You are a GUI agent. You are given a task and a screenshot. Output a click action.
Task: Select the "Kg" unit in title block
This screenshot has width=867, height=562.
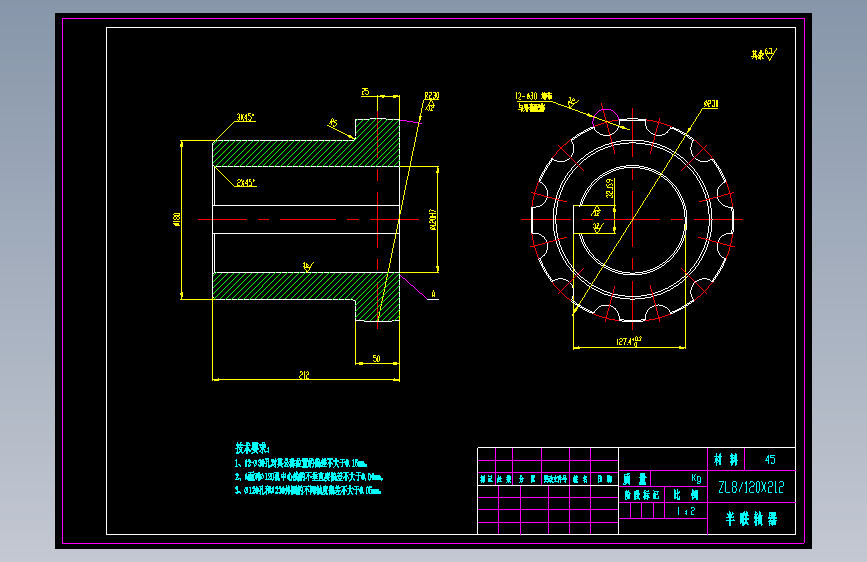point(696,478)
